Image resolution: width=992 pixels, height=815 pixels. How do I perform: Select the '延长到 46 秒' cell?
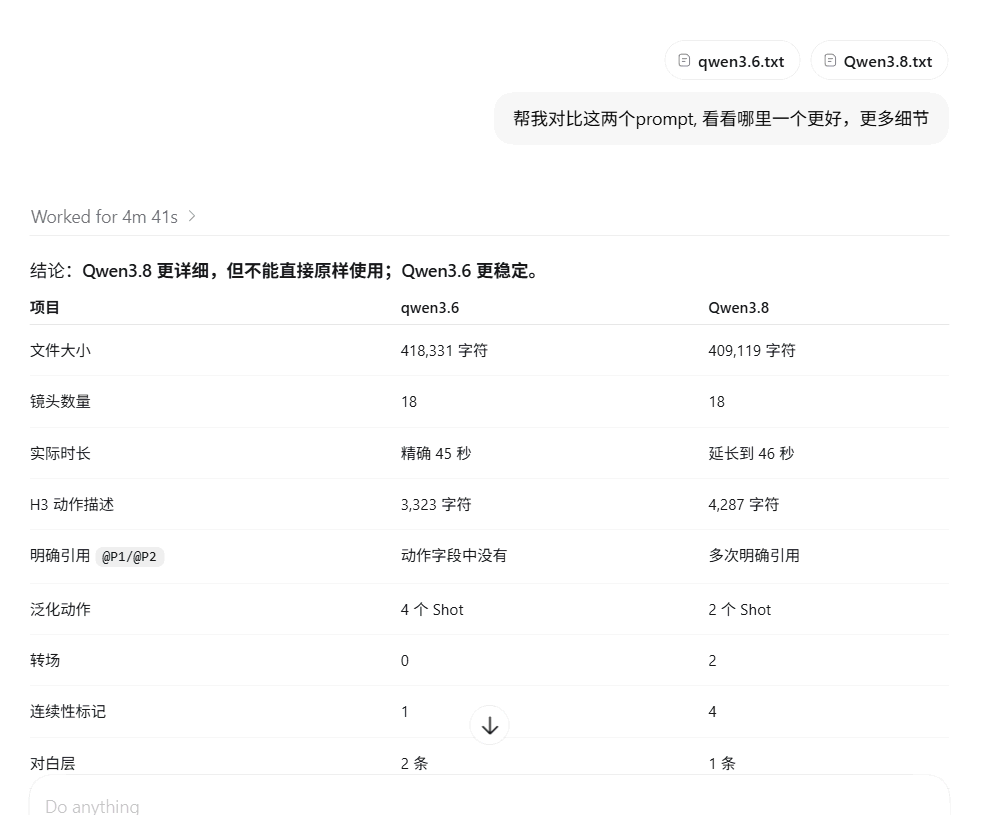coord(751,453)
